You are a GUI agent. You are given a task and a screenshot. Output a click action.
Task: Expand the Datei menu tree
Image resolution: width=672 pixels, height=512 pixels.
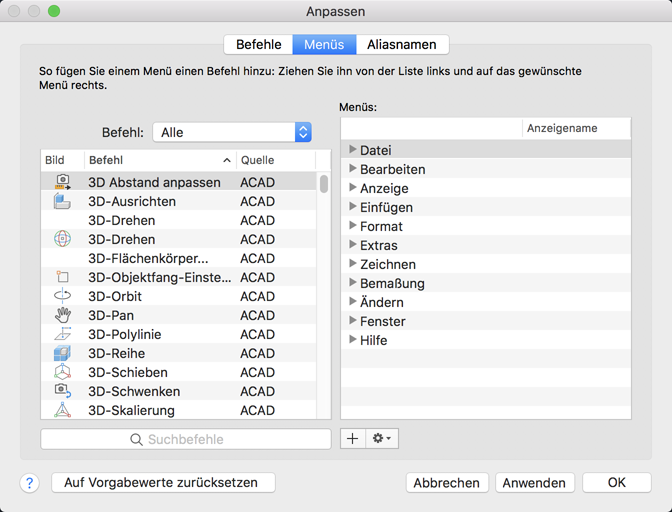coord(353,150)
